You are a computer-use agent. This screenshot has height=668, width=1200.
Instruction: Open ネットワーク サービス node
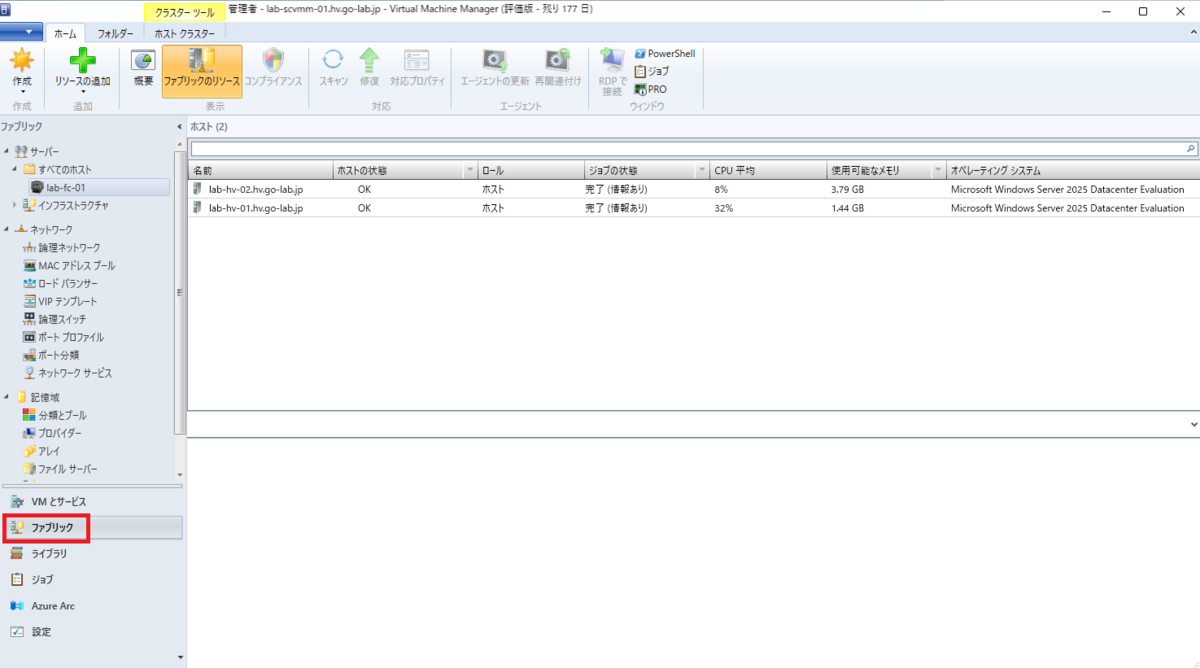pos(67,373)
